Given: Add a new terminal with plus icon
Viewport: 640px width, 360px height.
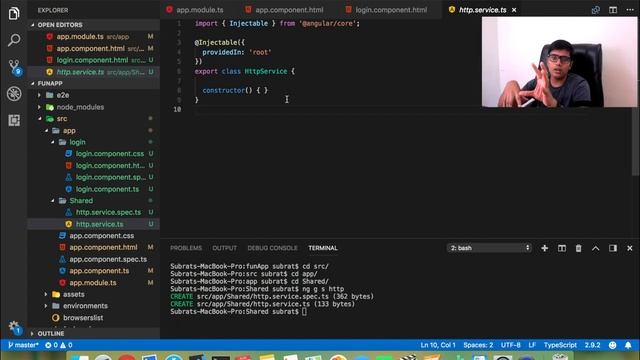Looking at the screenshot, I should point(544,248).
